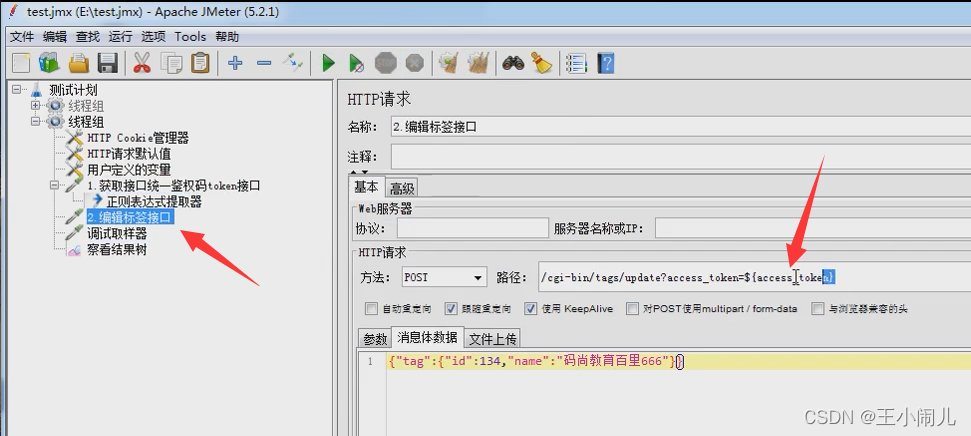The image size is (971, 436).
Task: Click the Shutdown test icon
Action: click(415, 63)
